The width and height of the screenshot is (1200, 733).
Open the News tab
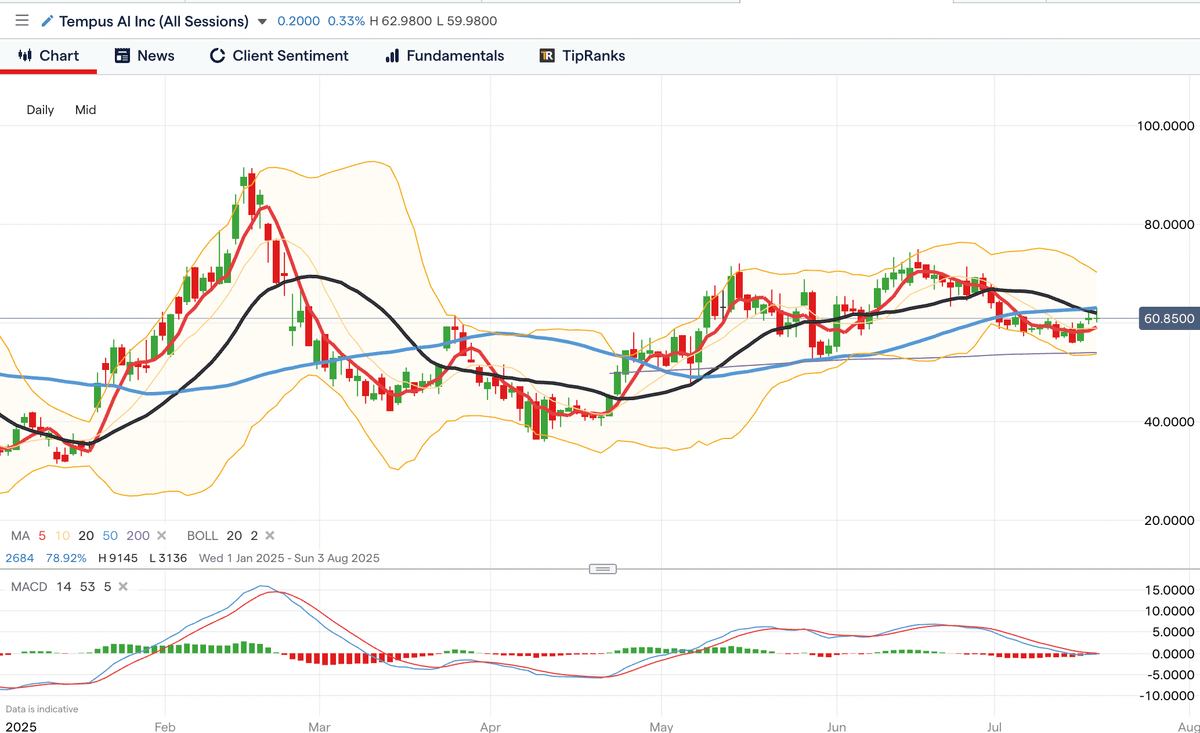pyautogui.click(x=144, y=56)
